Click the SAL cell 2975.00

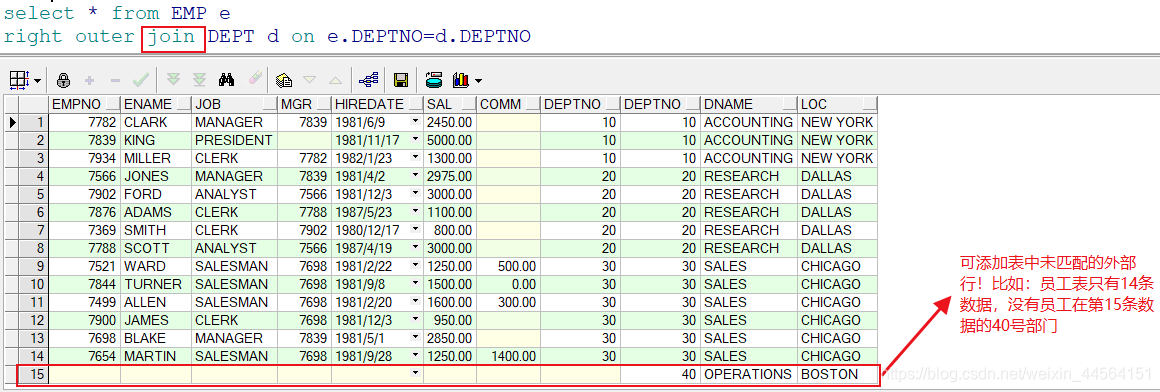click(x=450, y=176)
